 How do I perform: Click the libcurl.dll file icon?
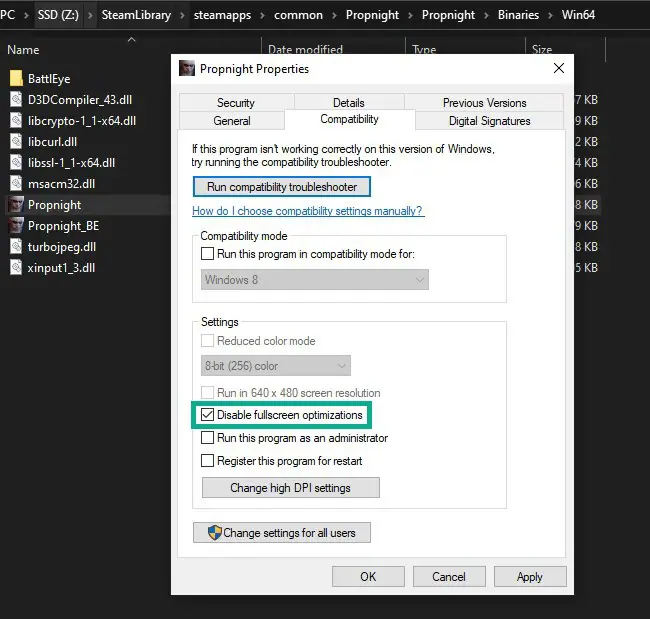(x=16, y=141)
